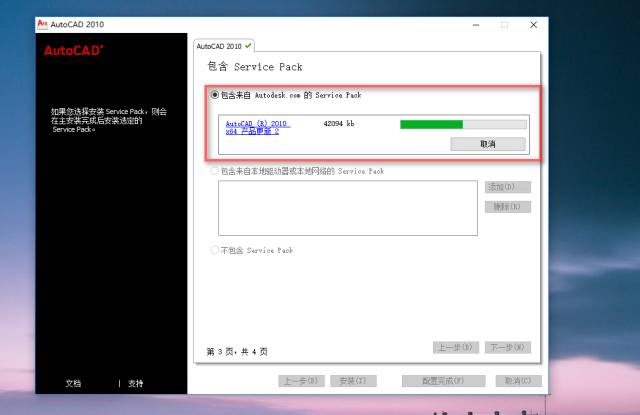640x415 pixels.
Task: Click inside the empty local Service Pack list box
Action: click(348, 208)
